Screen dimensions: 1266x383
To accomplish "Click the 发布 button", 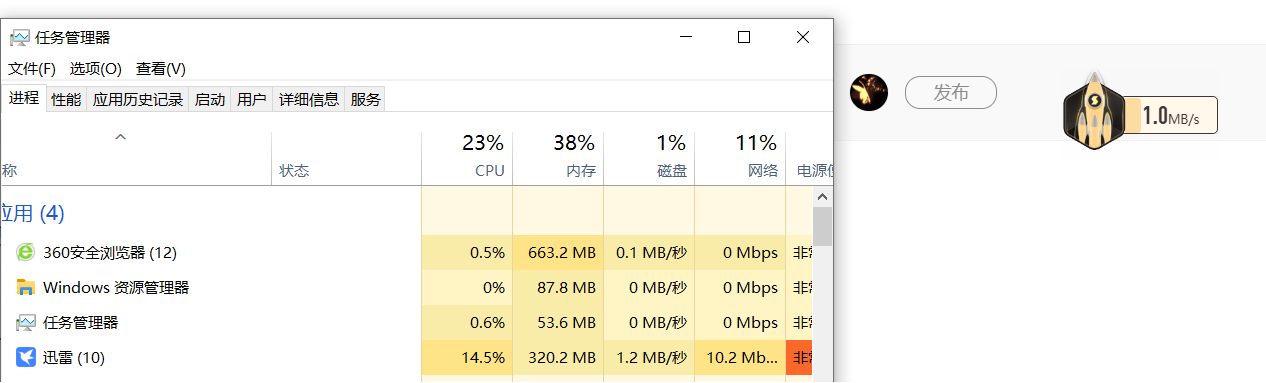I will (951, 92).
